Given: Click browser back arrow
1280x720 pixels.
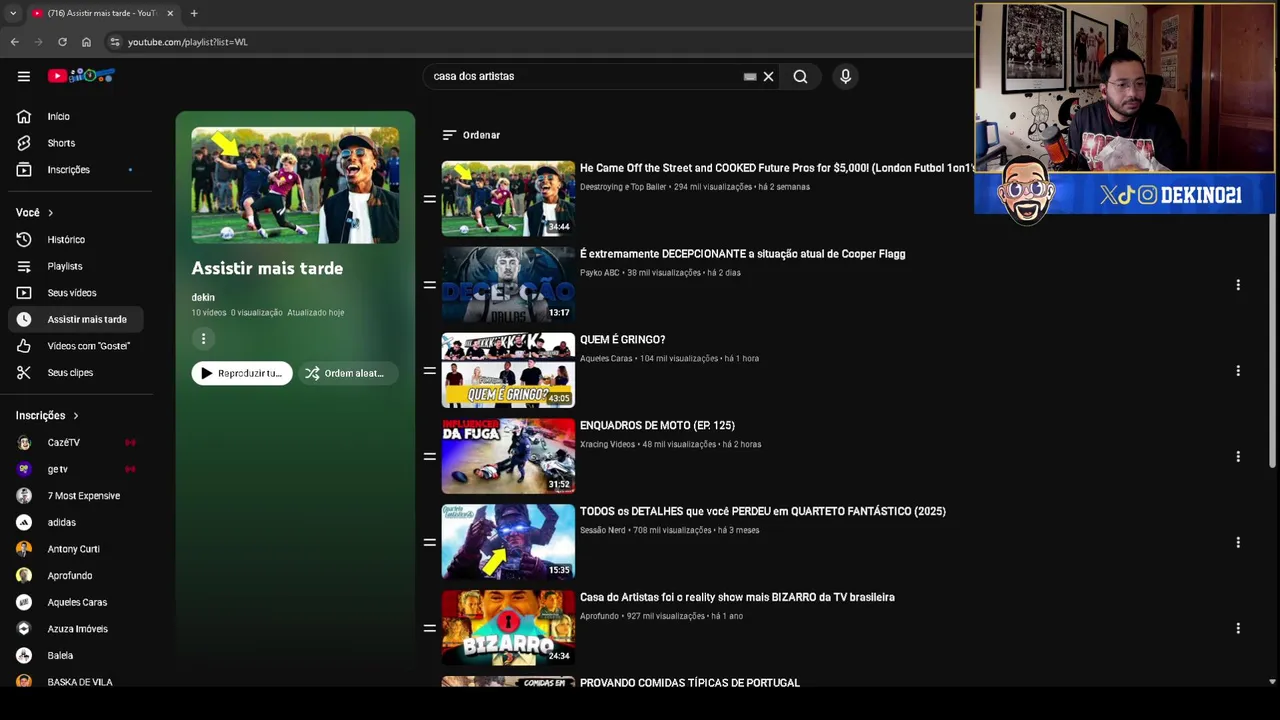Looking at the screenshot, I should [14, 42].
